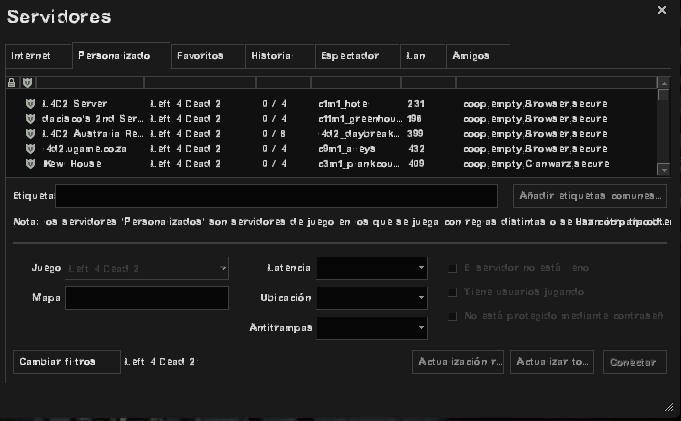Click the server list scrollbar thumb
This screenshot has height=421, width=681.
point(664,95)
